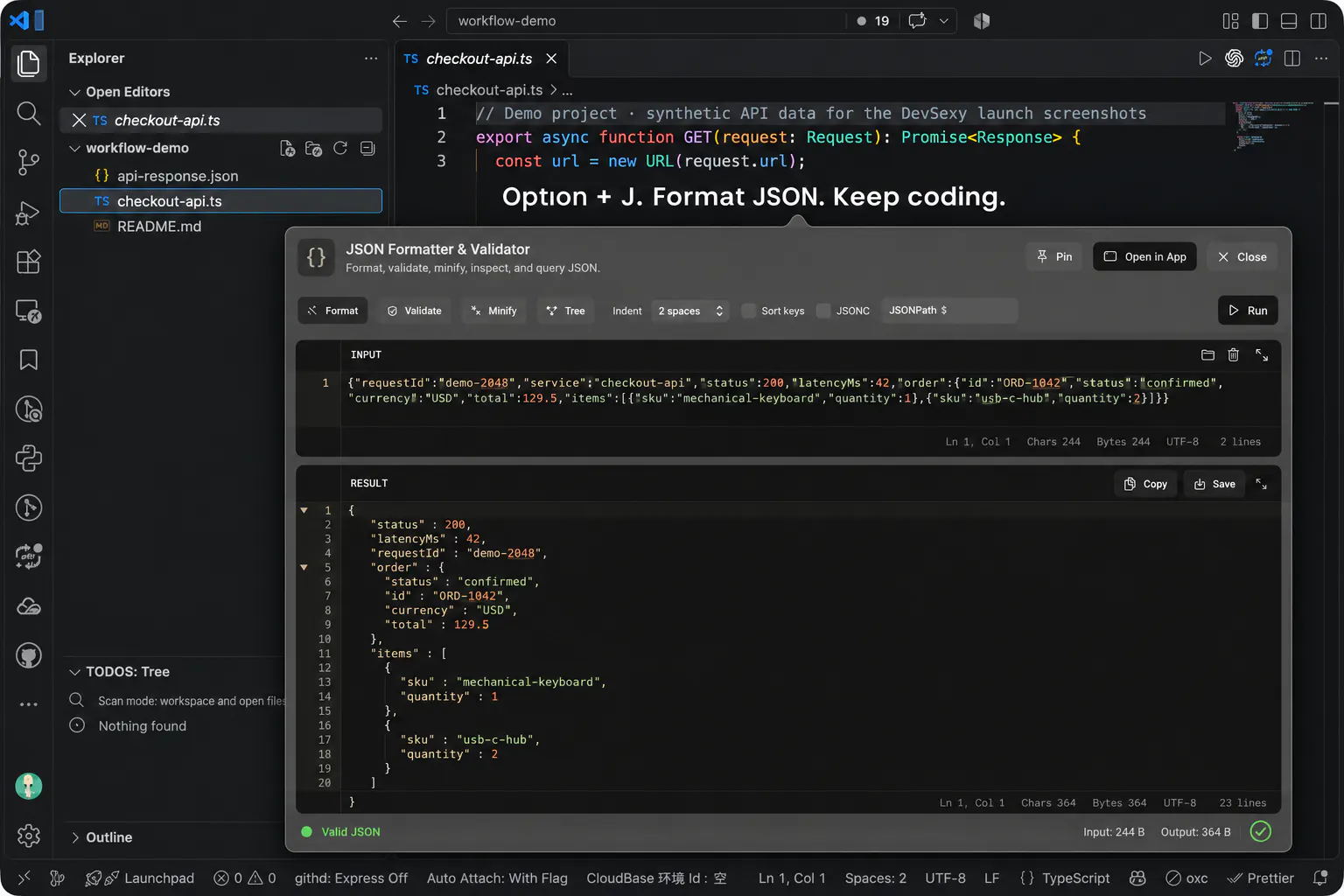Open a file into the INPUT pane
The height and width of the screenshot is (896, 1344).
click(x=1207, y=354)
